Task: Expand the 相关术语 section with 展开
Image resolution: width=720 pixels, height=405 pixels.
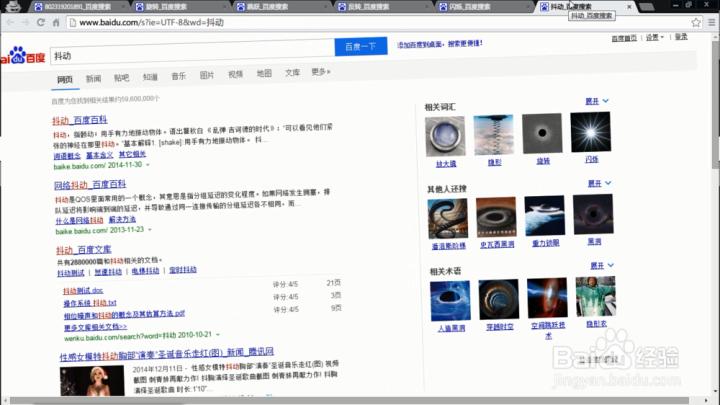Action: [x=602, y=265]
